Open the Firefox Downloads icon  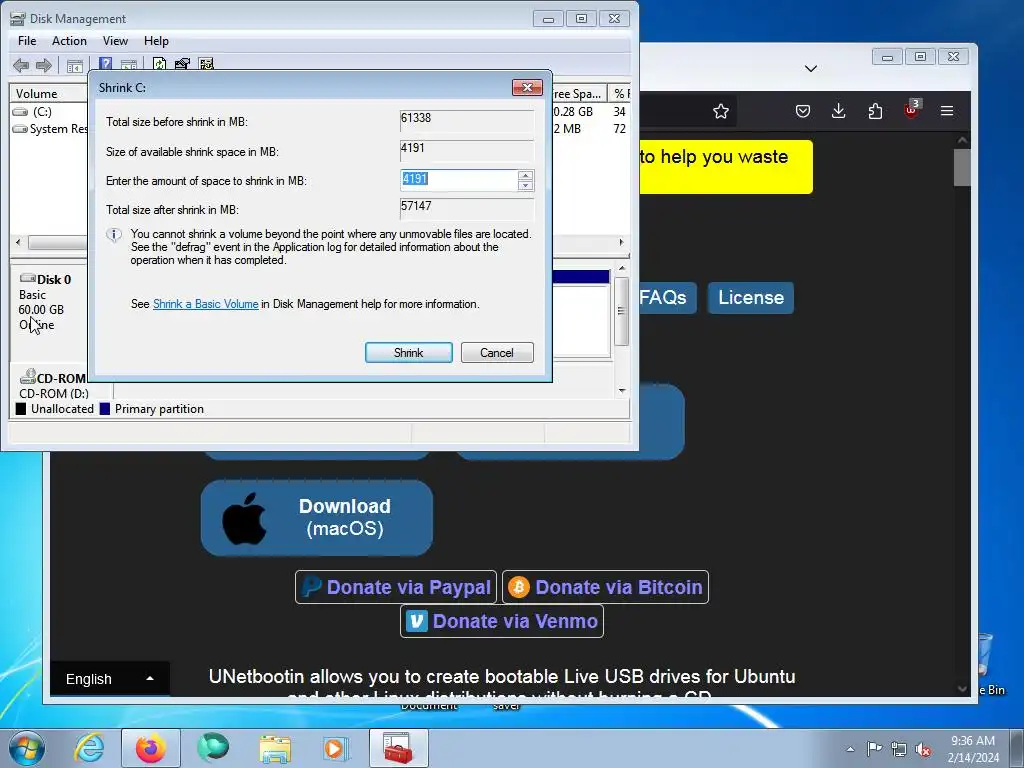[839, 111]
